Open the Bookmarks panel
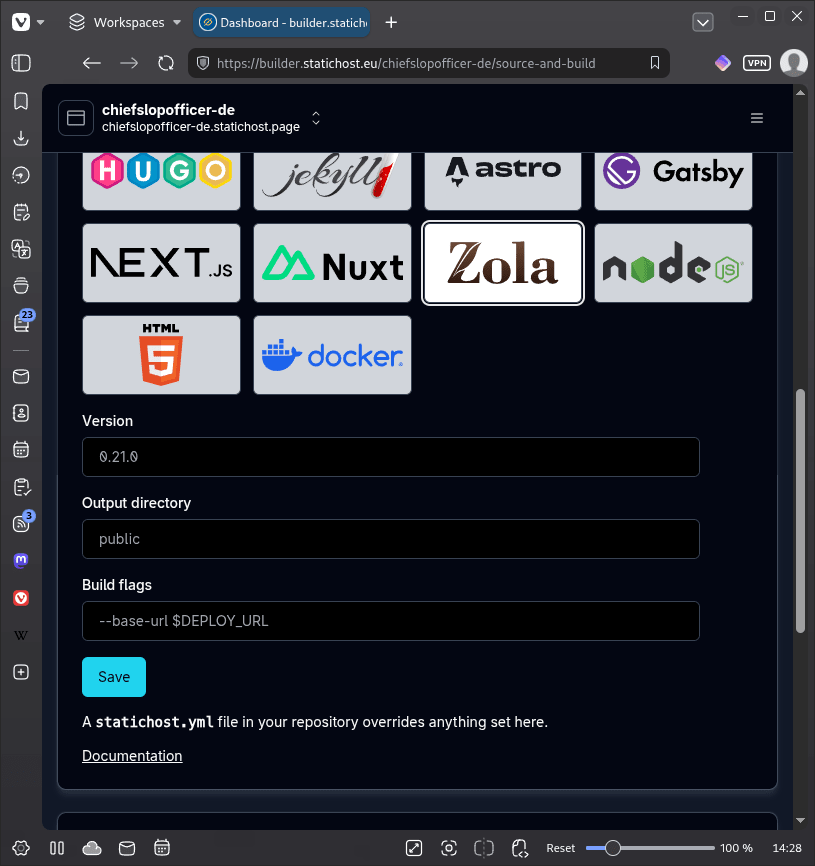Viewport: 815px width, 866px height. (x=21, y=101)
